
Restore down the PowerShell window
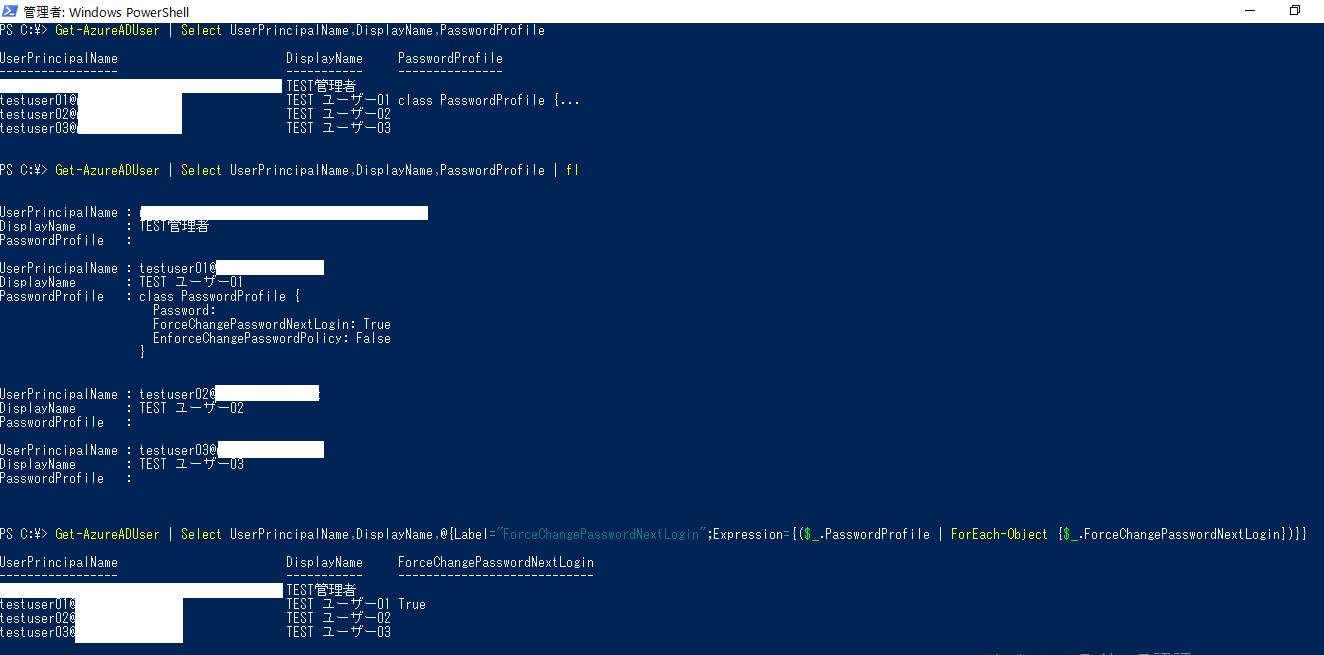pos(1295,11)
